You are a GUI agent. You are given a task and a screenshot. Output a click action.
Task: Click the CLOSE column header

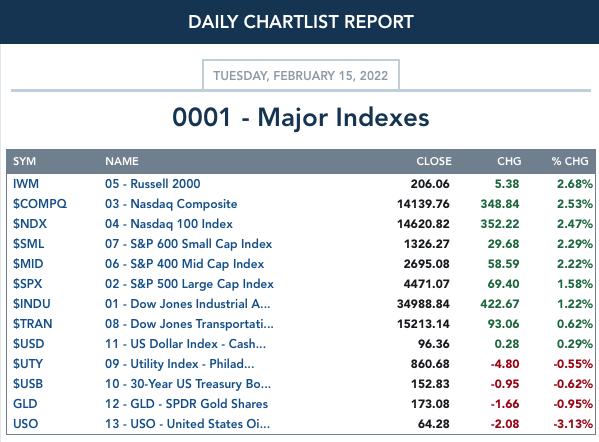[x=434, y=161]
